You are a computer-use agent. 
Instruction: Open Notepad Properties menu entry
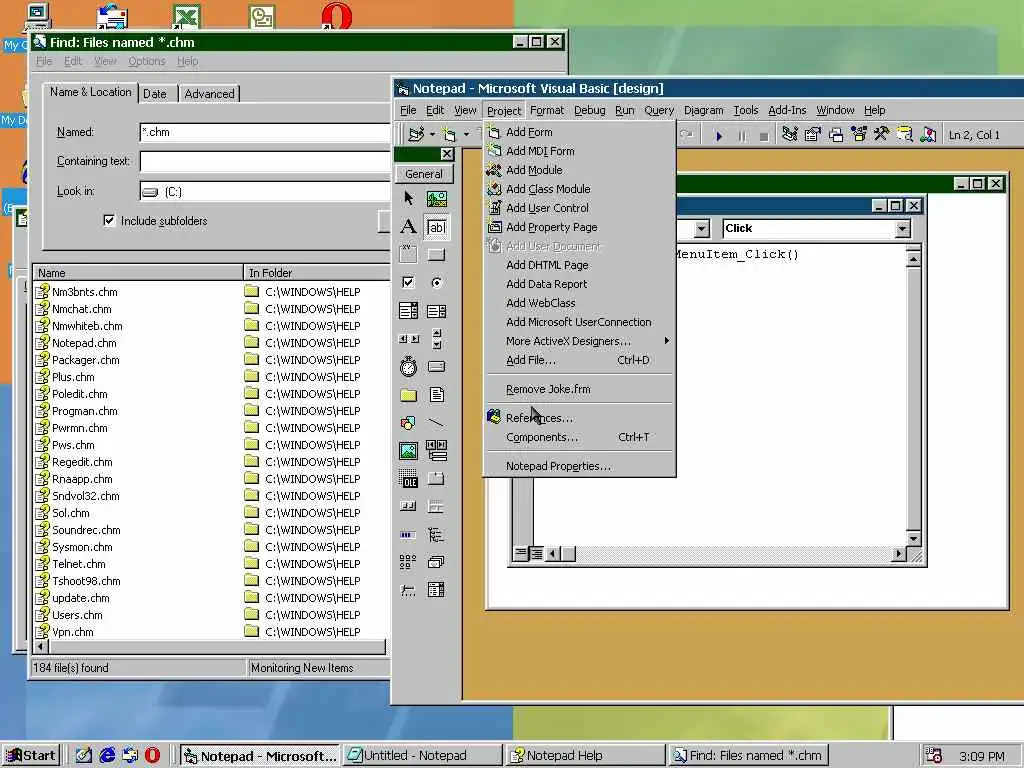579,466
